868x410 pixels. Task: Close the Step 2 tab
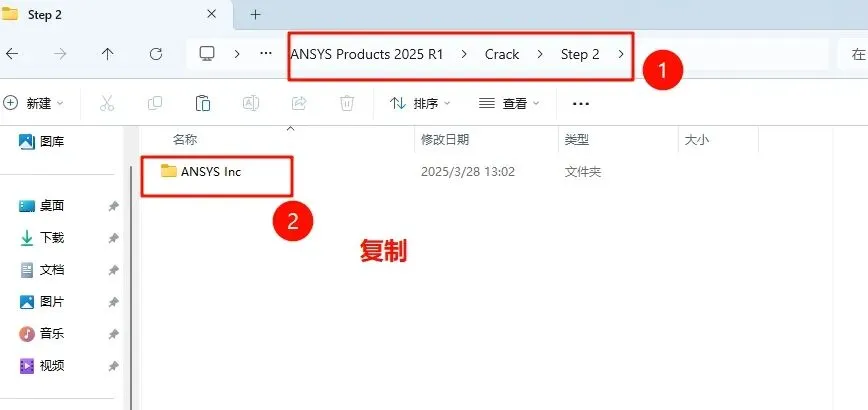pos(211,14)
